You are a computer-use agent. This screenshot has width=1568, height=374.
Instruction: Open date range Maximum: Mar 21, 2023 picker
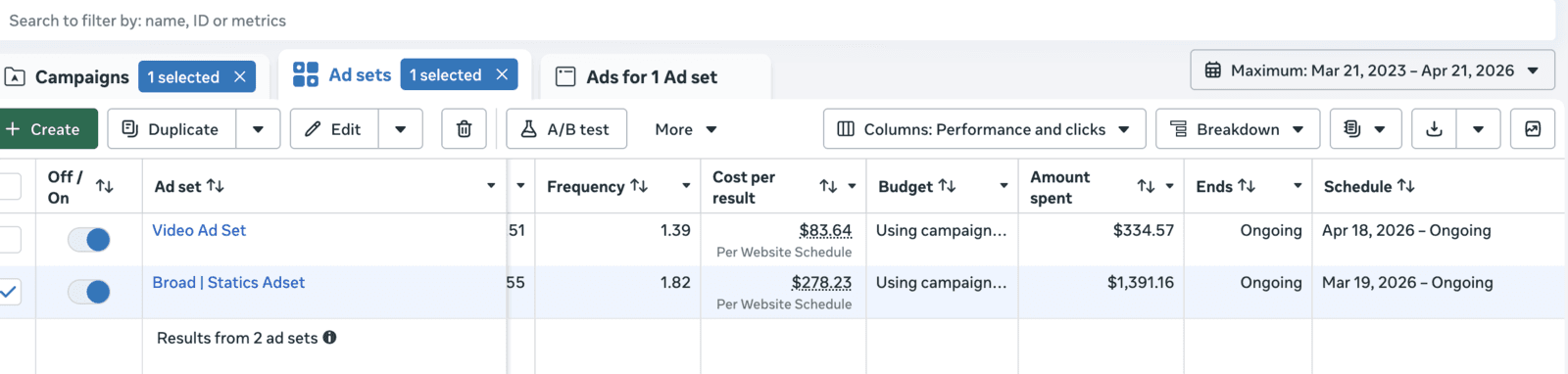1373,70
